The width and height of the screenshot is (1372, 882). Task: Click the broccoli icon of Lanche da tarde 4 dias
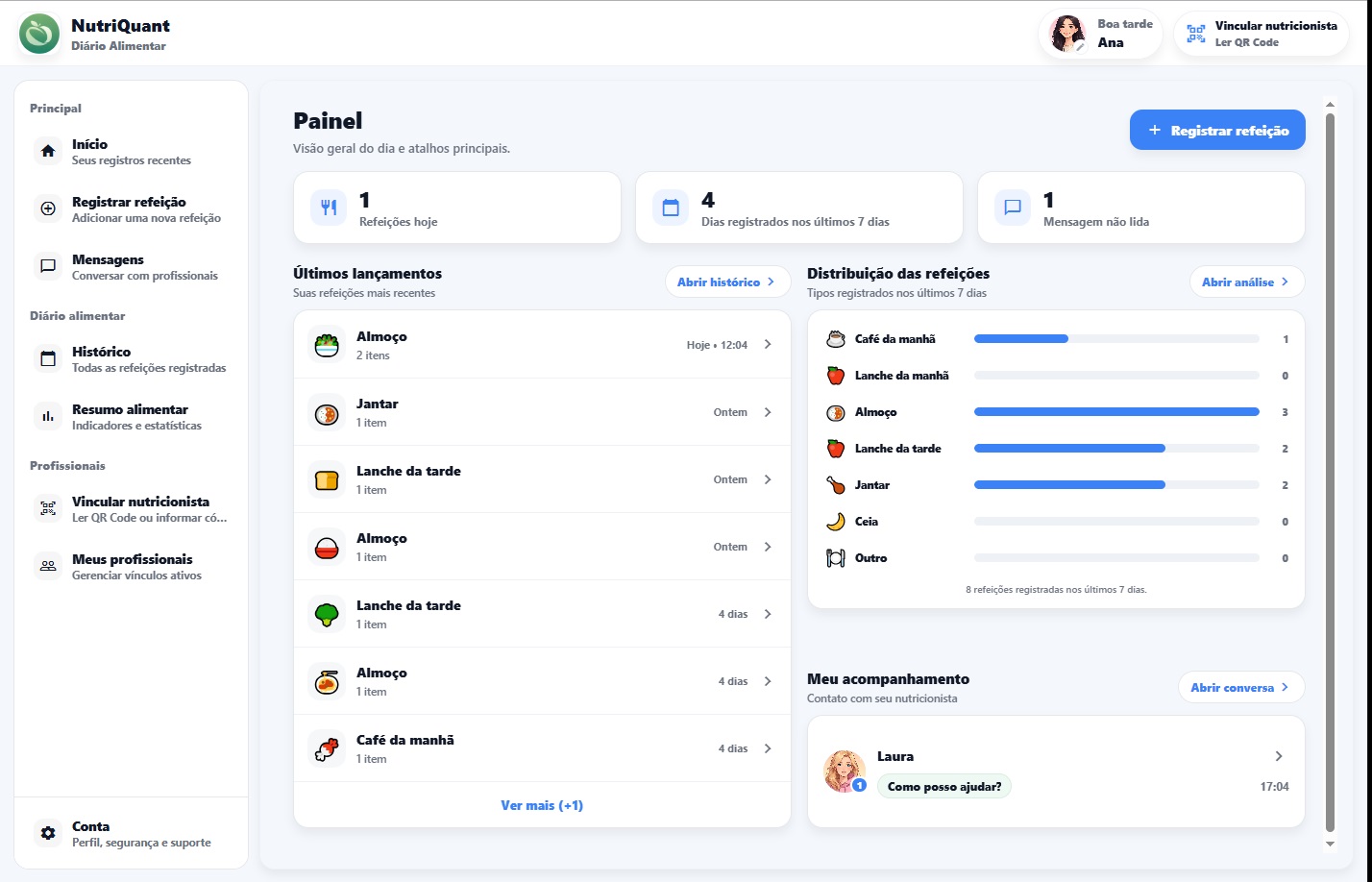pos(328,614)
